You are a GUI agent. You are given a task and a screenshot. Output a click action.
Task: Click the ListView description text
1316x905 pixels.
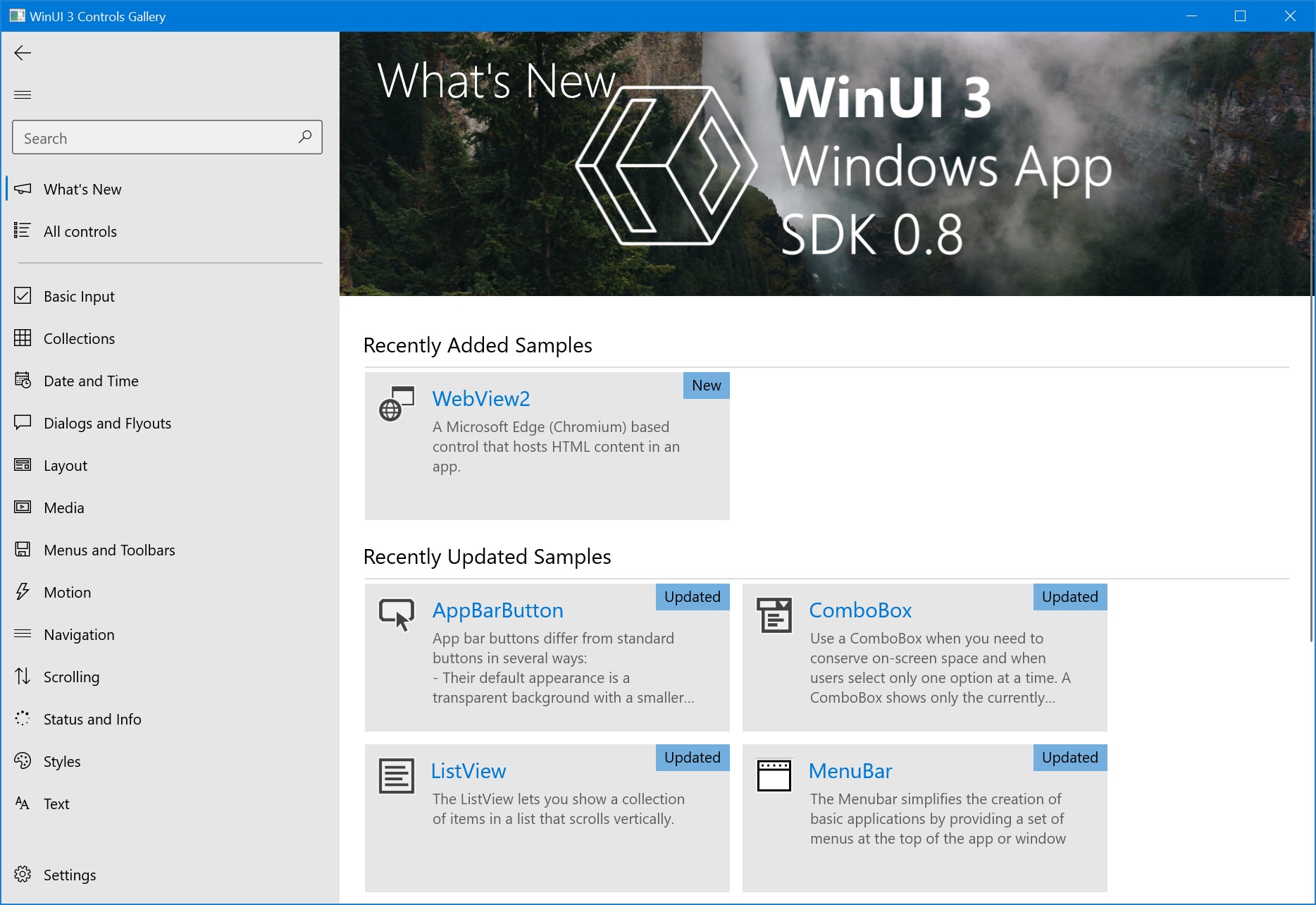coord(559,809)
